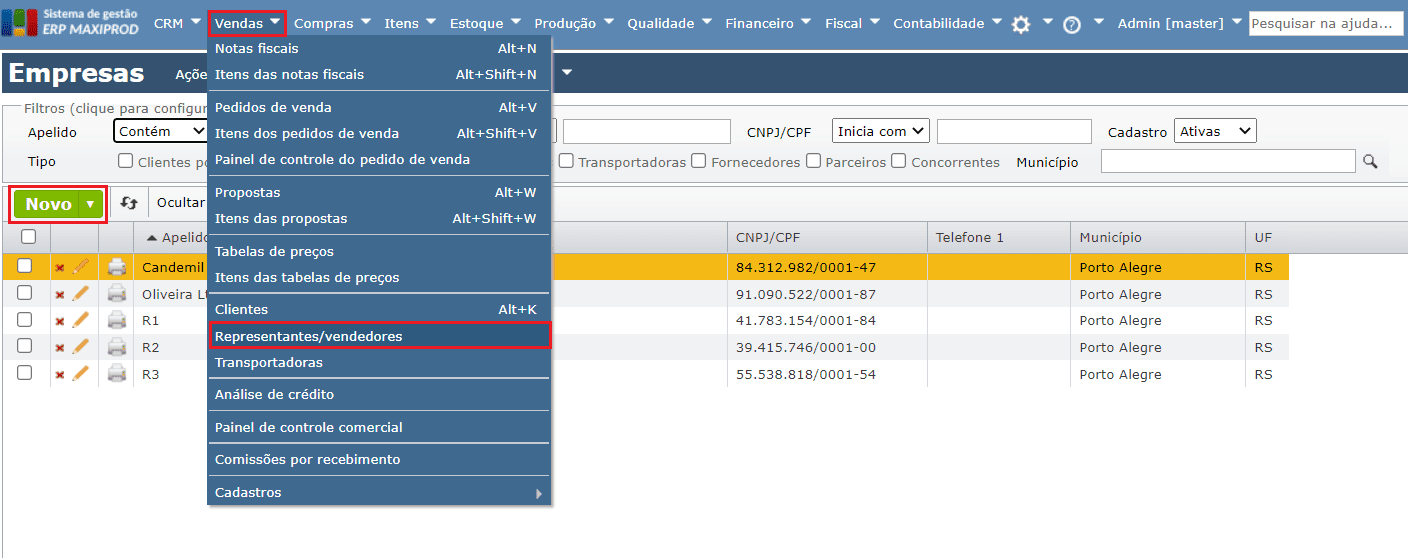
Task: Open Comissões por recebimento menu entry
Action: [379, 460]
